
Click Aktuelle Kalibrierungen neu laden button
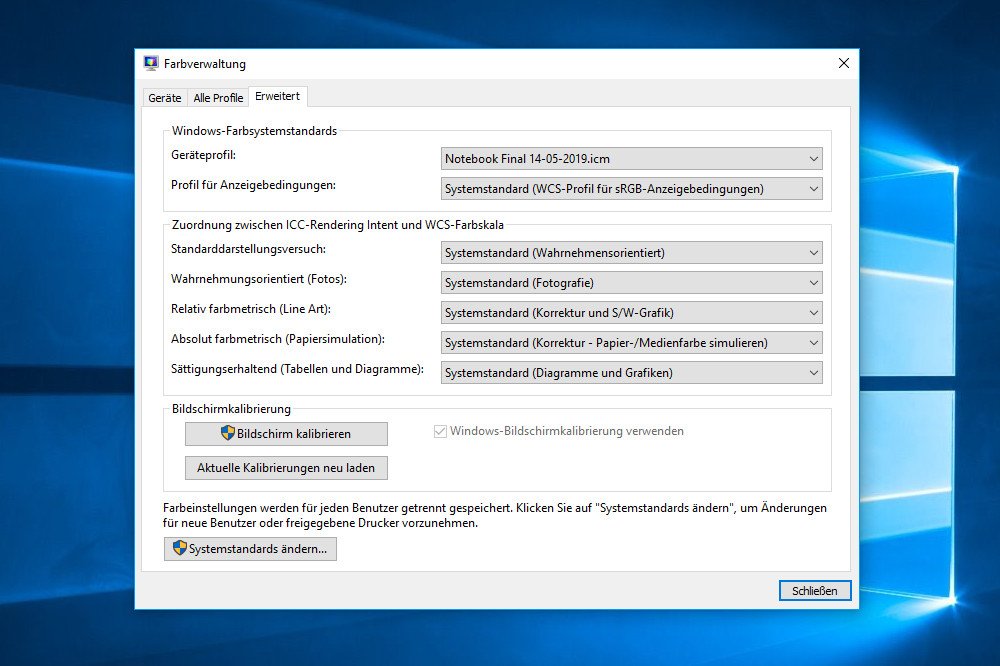point(286,468)
